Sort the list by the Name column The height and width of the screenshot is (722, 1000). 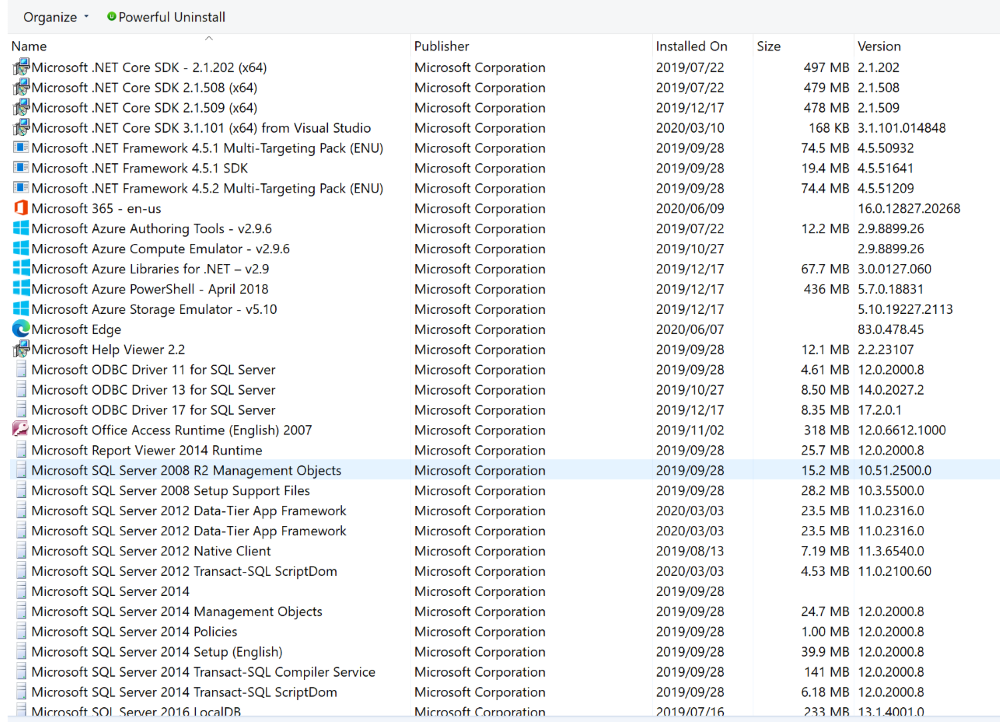coord(30,46)
